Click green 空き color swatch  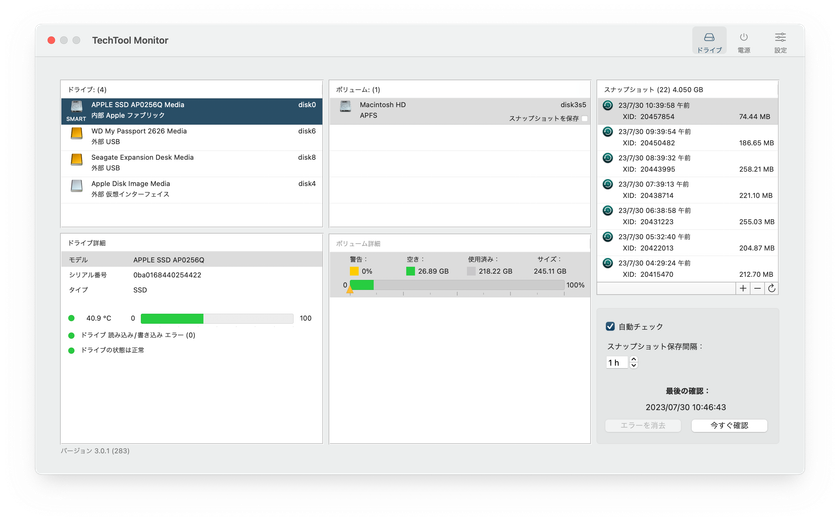tap(410, 271)
